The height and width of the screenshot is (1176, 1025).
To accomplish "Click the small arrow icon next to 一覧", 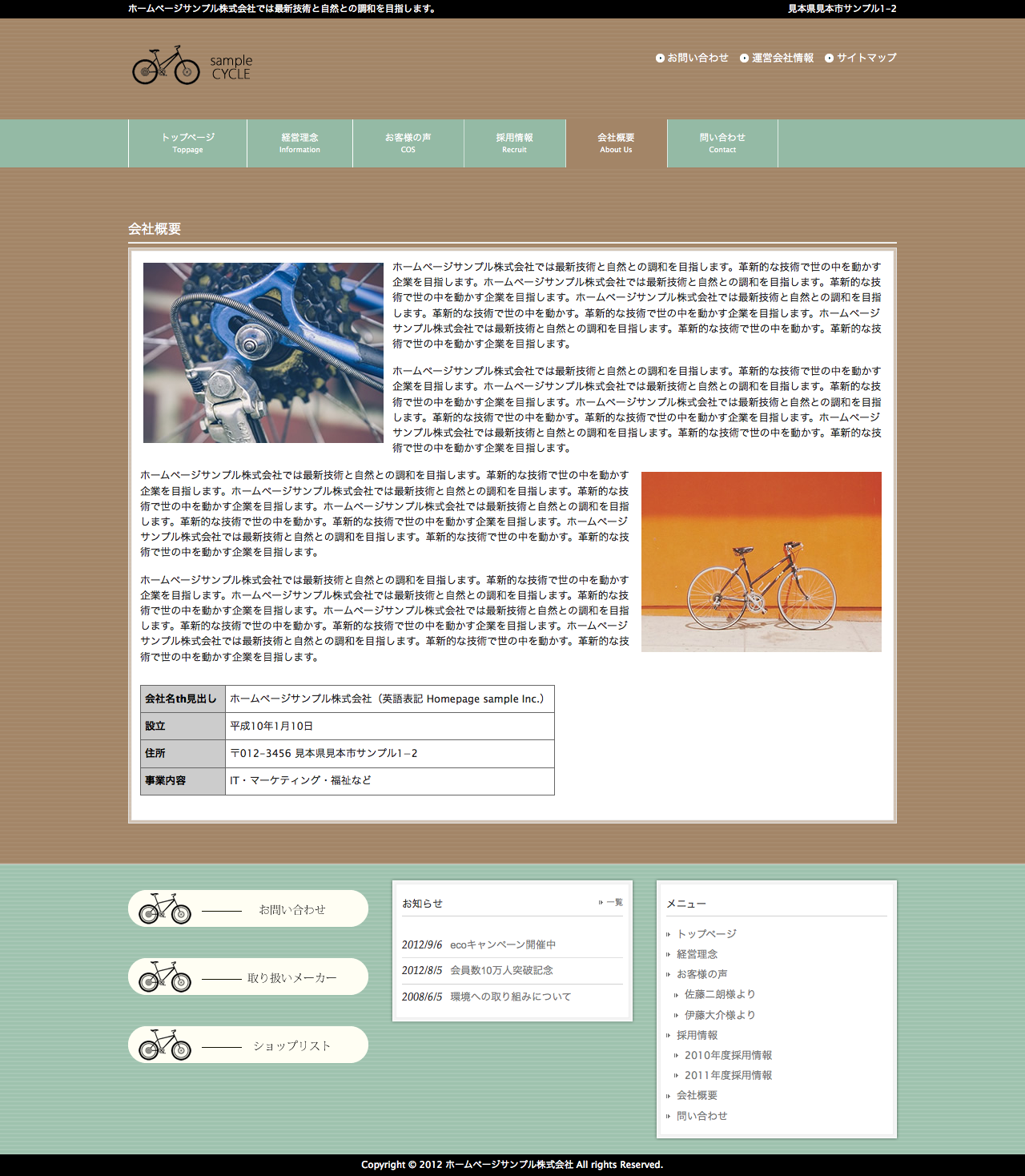I will click(x=601, y=903).
